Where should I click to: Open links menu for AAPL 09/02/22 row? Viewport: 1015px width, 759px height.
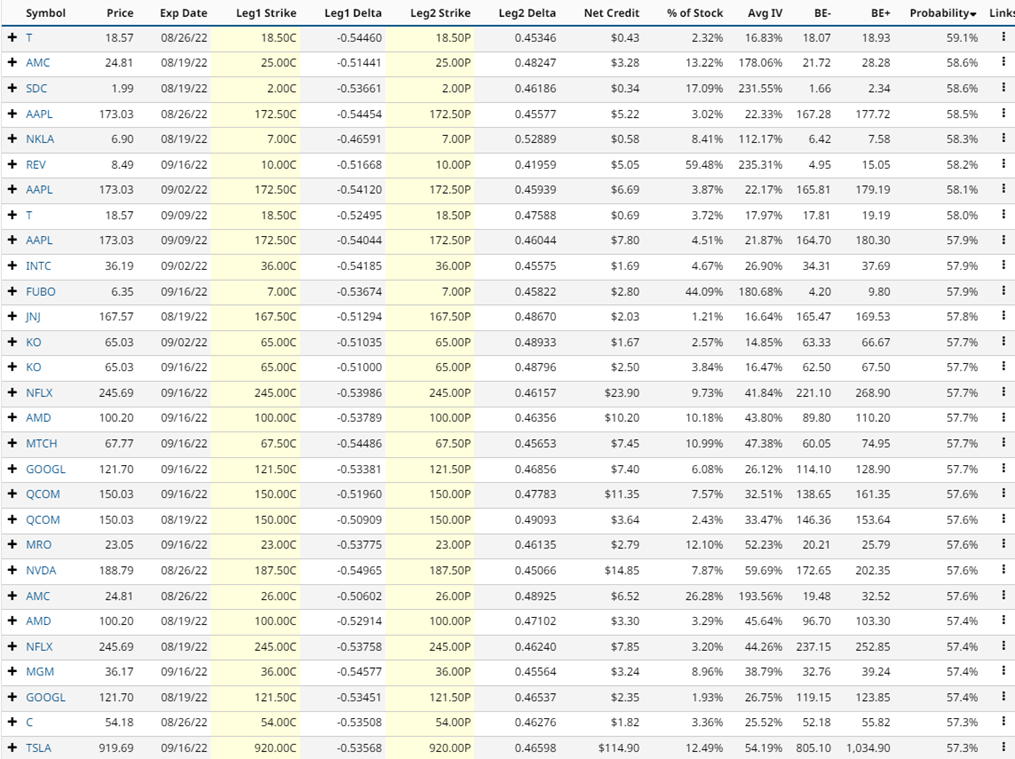pos(1003,189)
